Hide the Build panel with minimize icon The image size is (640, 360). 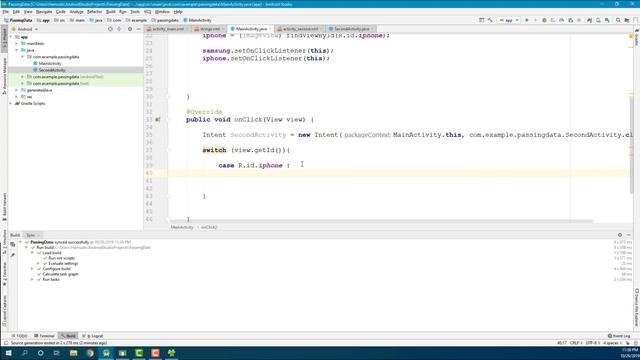[629, 235]
